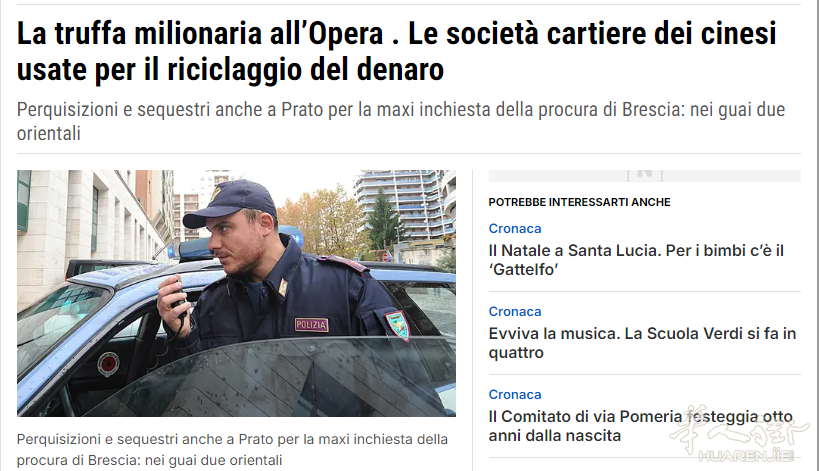Click the officer's navy police cap
The image size is (819, 471).
click(230, 203)
